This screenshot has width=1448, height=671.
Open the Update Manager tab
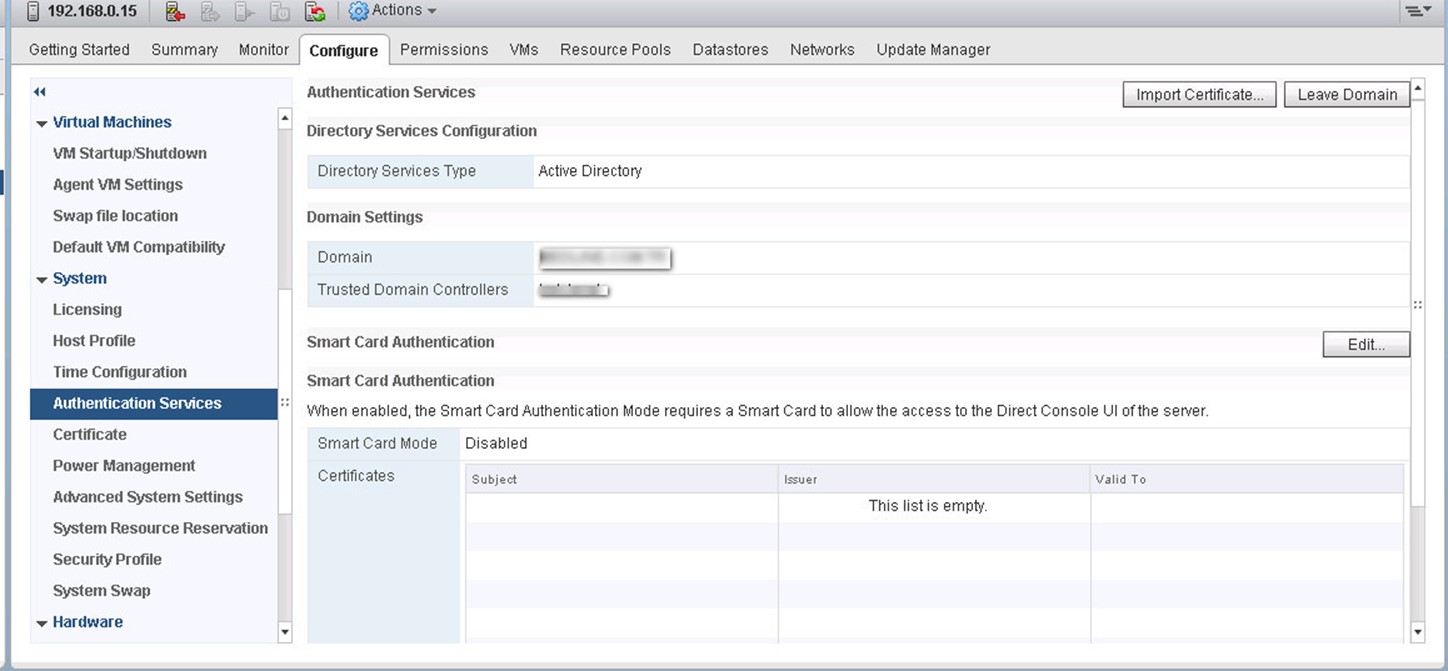933,49
